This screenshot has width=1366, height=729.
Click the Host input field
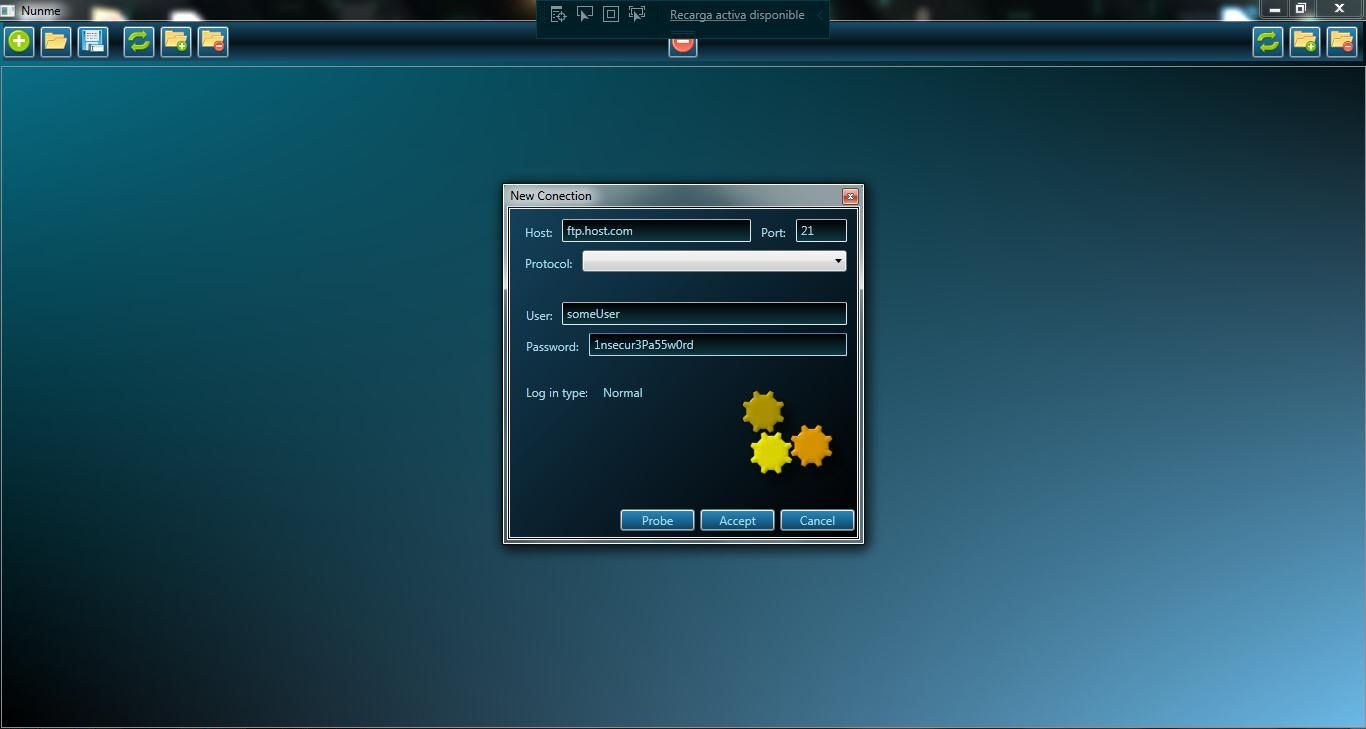tap(656, 231)
